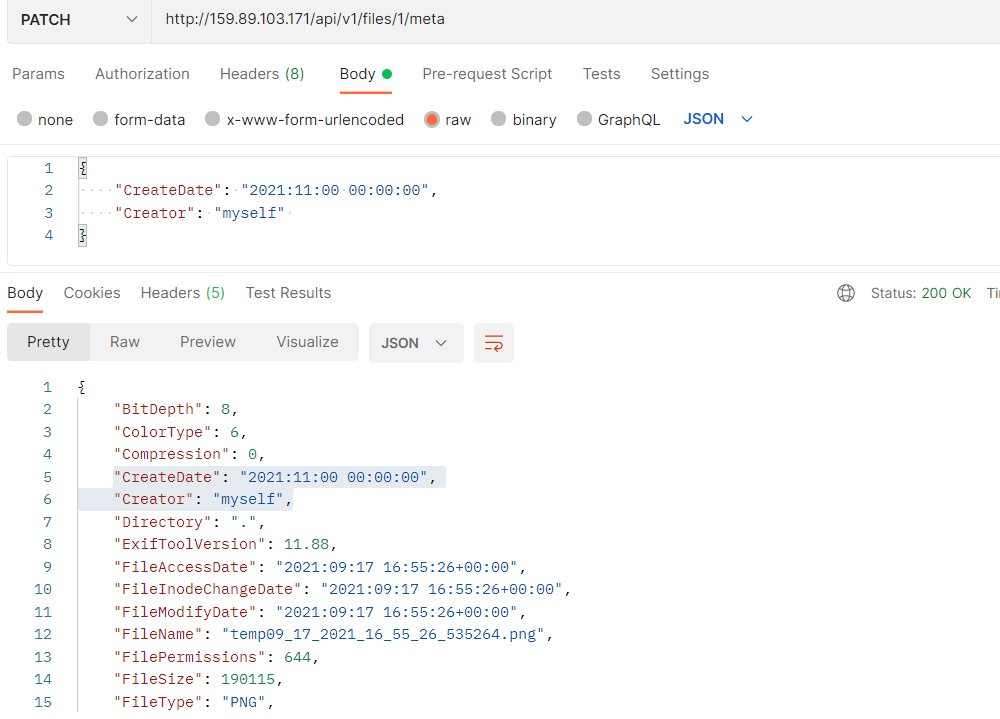1000x719 pixels.
Task: Switch to the Raw response view
Action: pos(125,342)
